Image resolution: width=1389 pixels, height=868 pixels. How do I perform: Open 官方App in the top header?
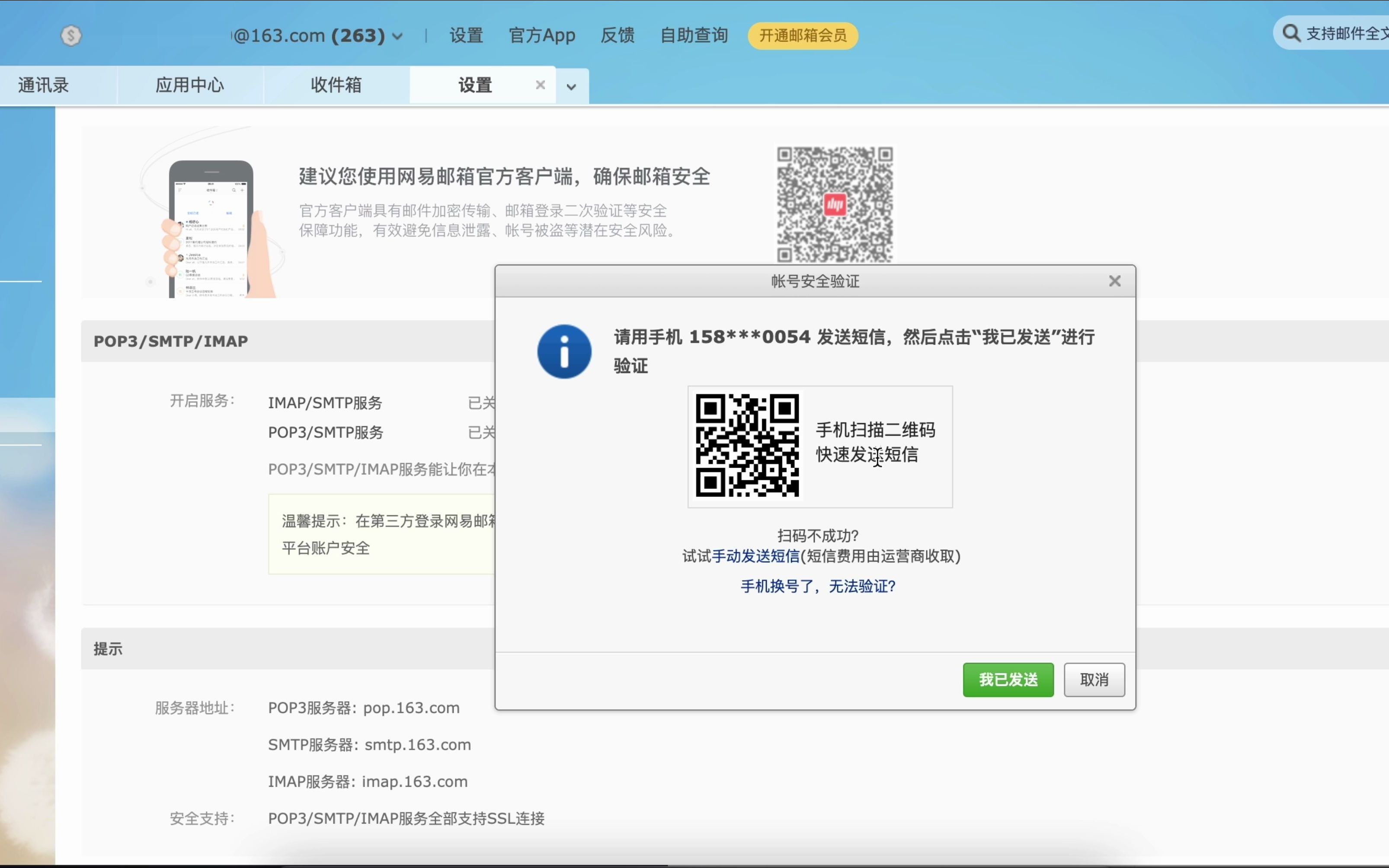click(x=541, y=35)
